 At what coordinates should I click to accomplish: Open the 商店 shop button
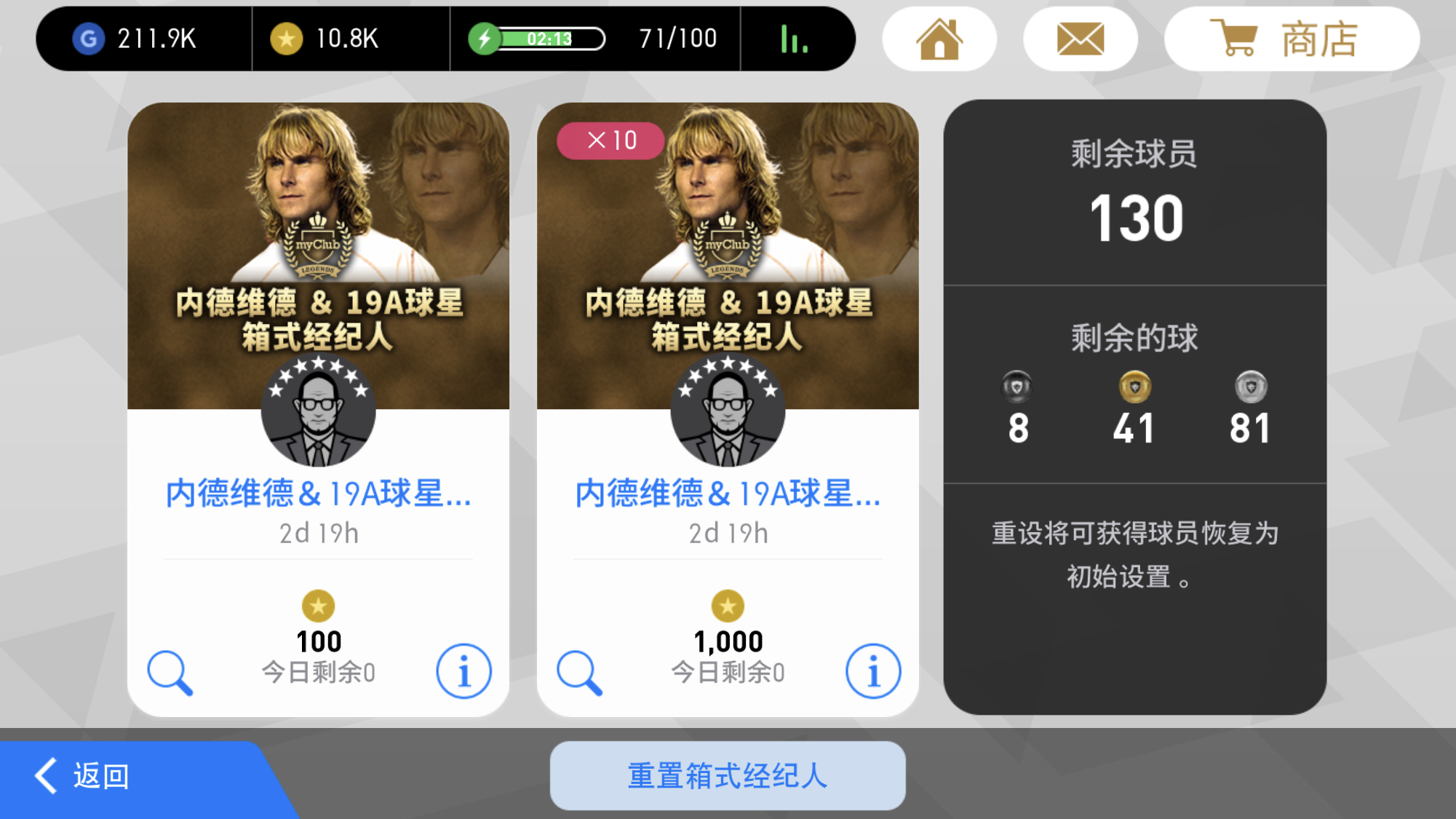[x=1292, y=39]
